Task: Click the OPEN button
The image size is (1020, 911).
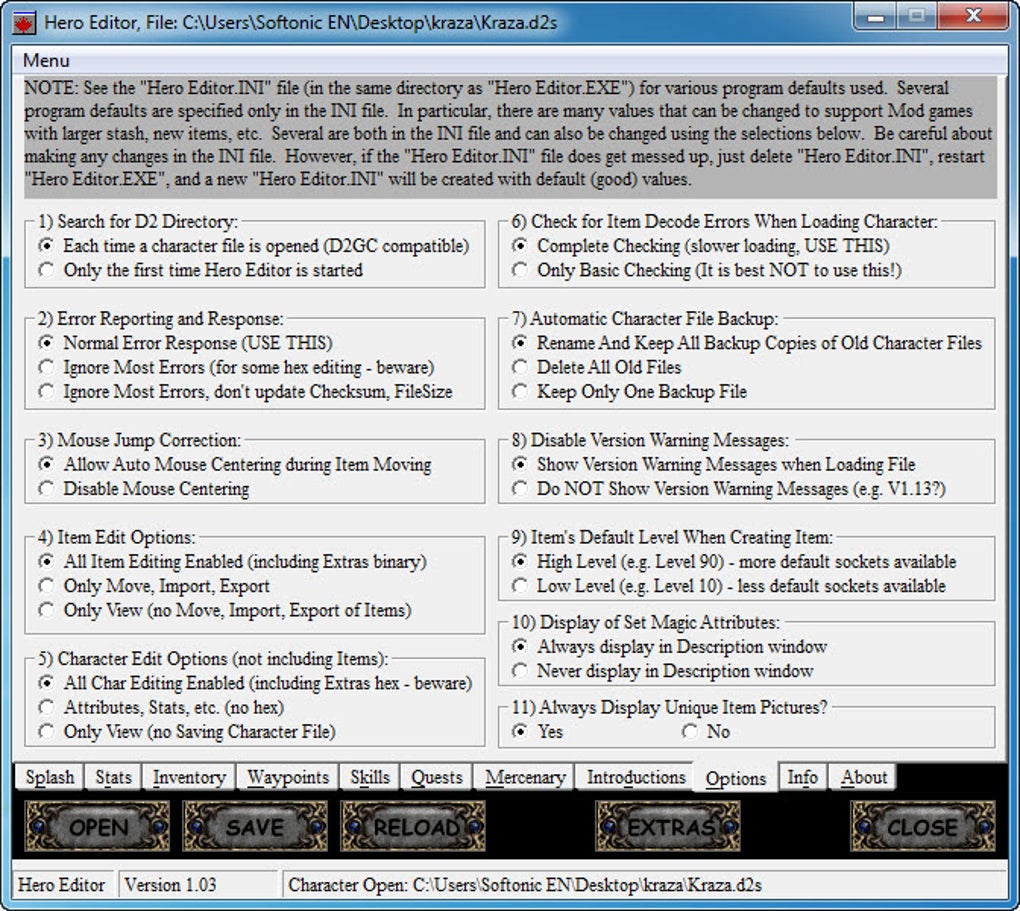Action: point(98,827)
